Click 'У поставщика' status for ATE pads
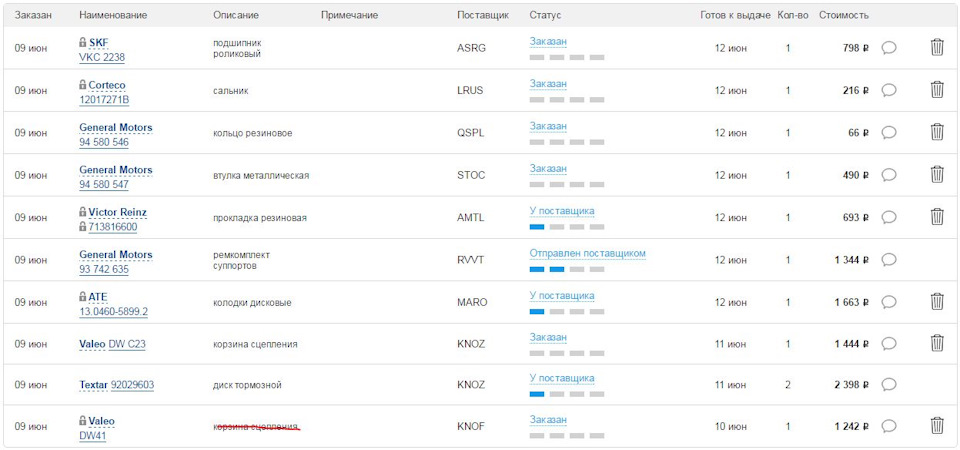 pos(561,296)
